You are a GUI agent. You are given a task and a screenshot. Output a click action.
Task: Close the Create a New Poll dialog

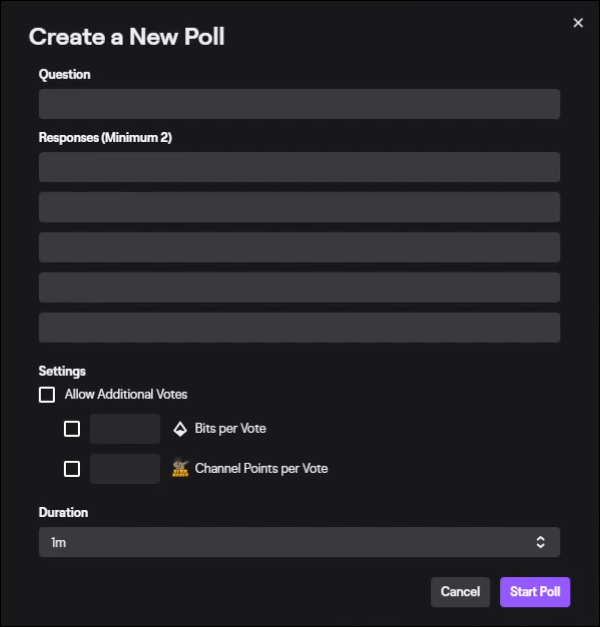click(x=577, y=23)
